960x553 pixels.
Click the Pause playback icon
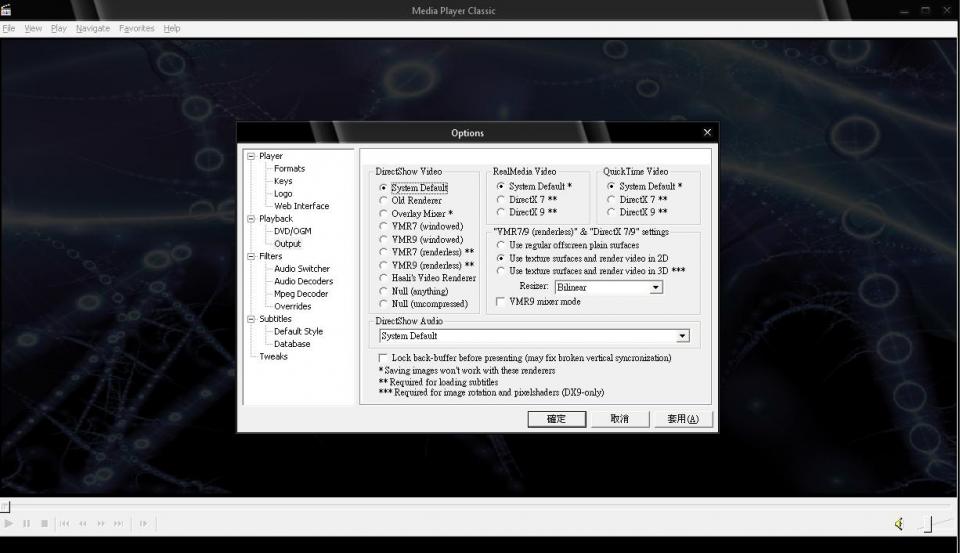(27, 523)
